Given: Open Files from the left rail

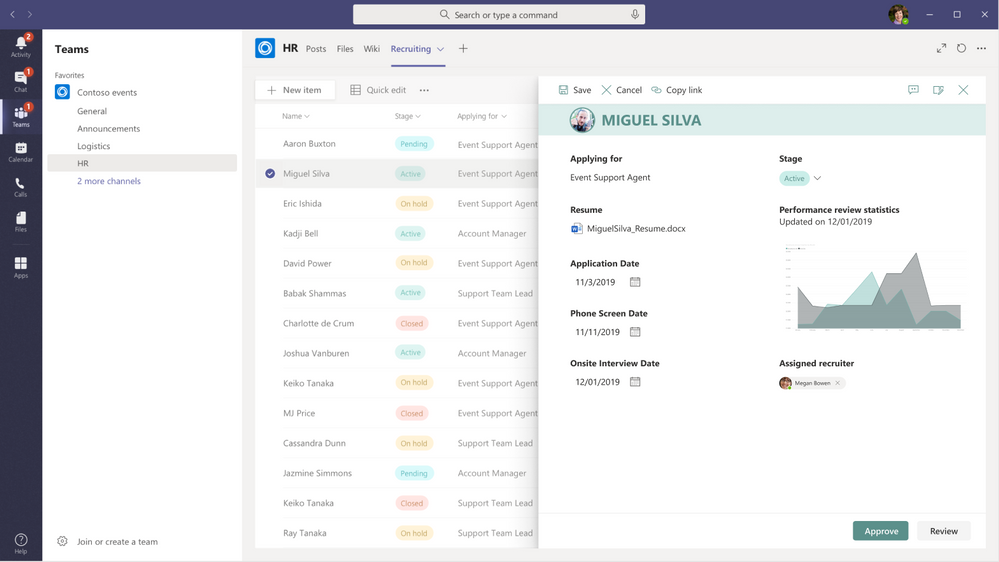Looking at the screenshot, I should [20, 221].
